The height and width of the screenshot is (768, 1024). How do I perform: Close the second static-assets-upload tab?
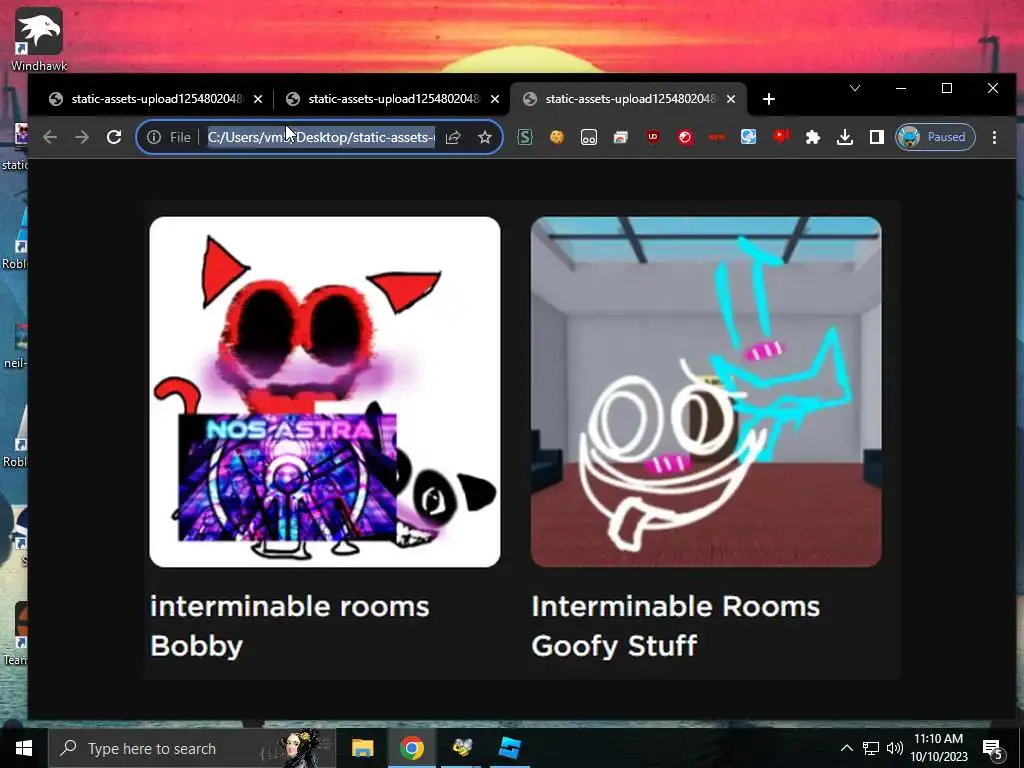(x=495, y=99)
